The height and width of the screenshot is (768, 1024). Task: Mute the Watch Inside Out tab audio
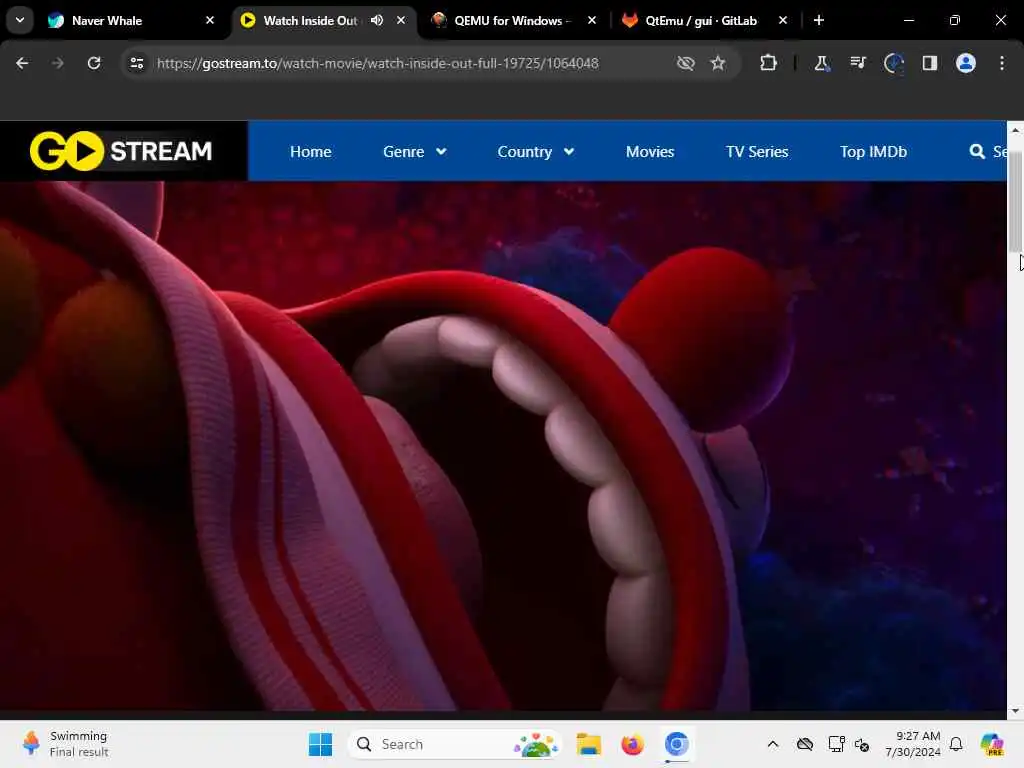click(377, 20)
